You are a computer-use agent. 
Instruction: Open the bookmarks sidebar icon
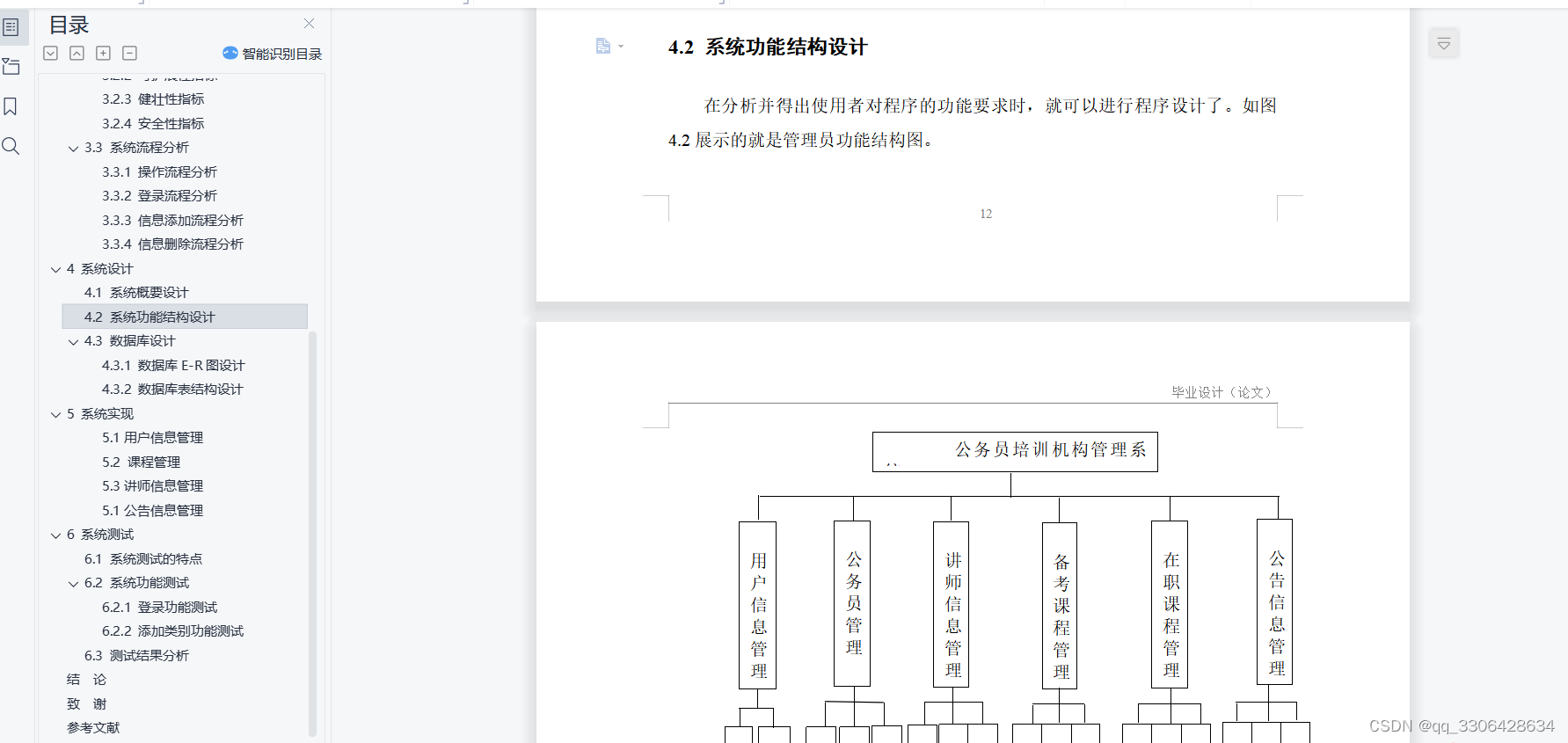pyautogui.click(x=11, y=106)
